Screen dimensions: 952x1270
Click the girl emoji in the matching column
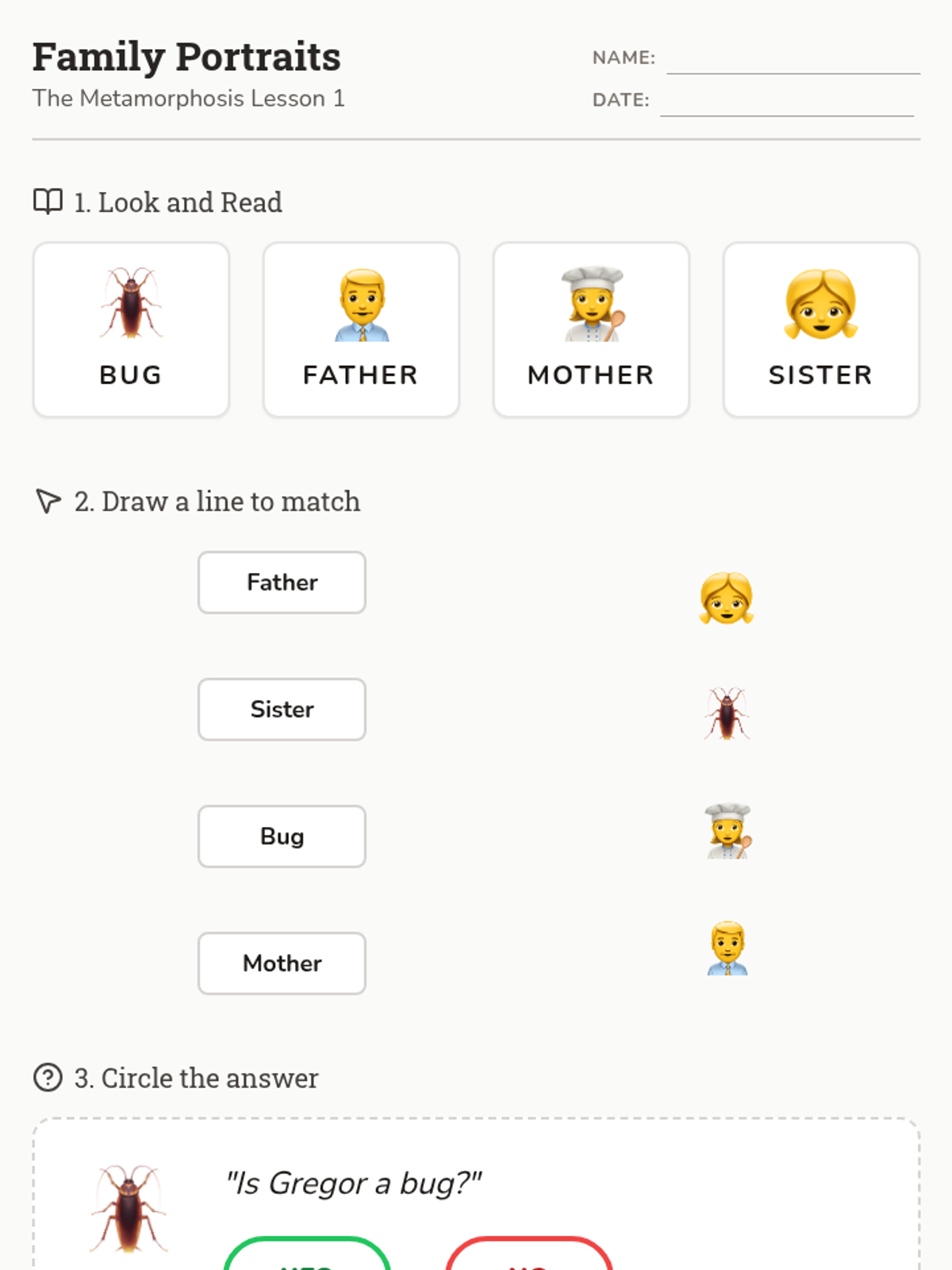click(x=727, y=598)
